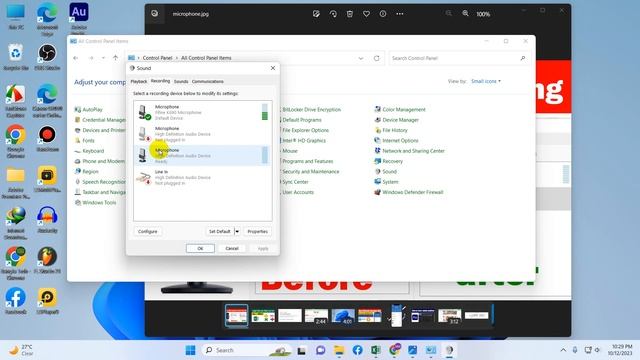The height and width of the screenshot is (360, 640).
Task: Click the heart favorite icon in Photos
Action: [367, 14]
